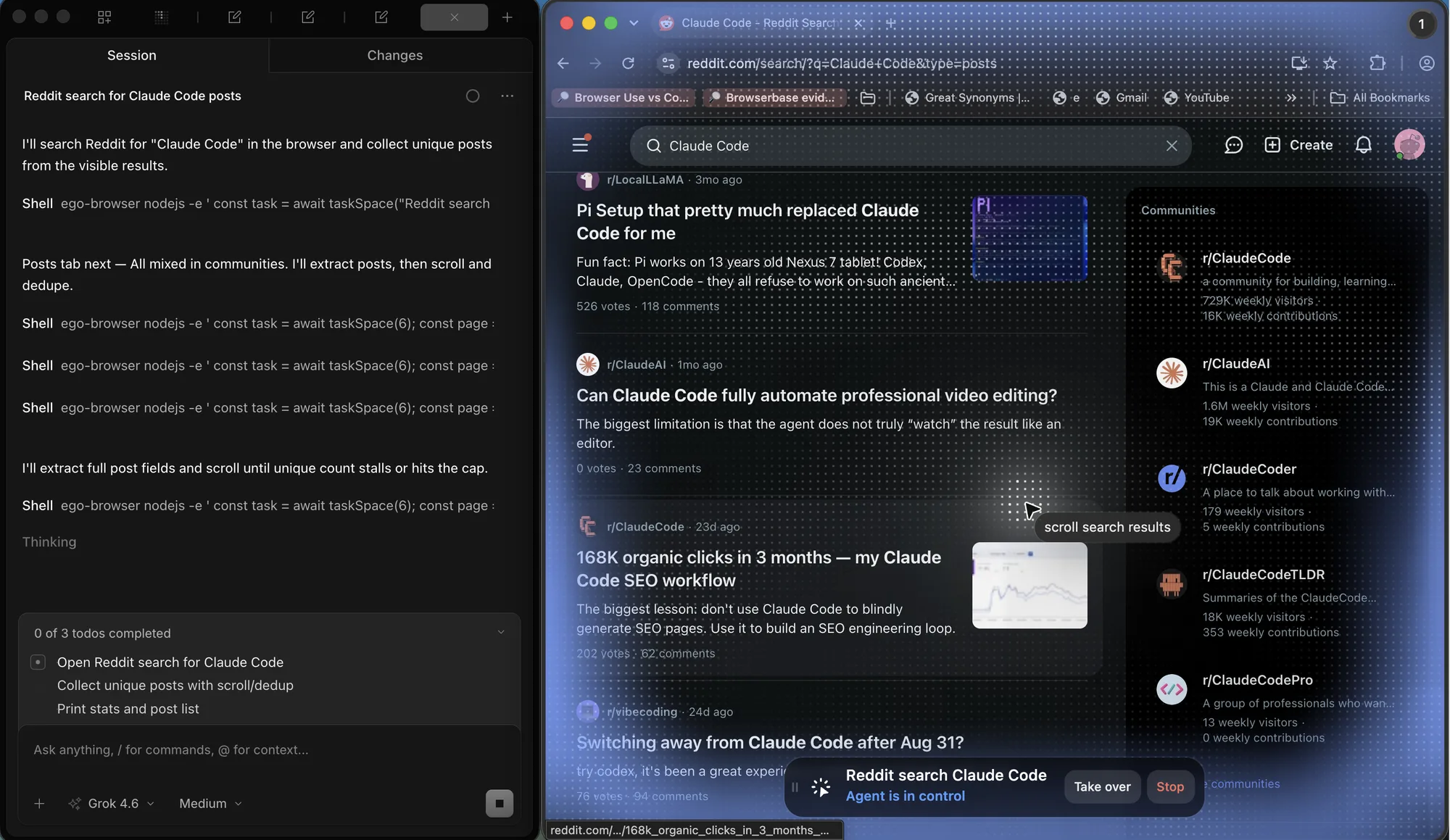Open Browserbase evid... bookmark
The image size is (1450, 840).
pos(774,98)
